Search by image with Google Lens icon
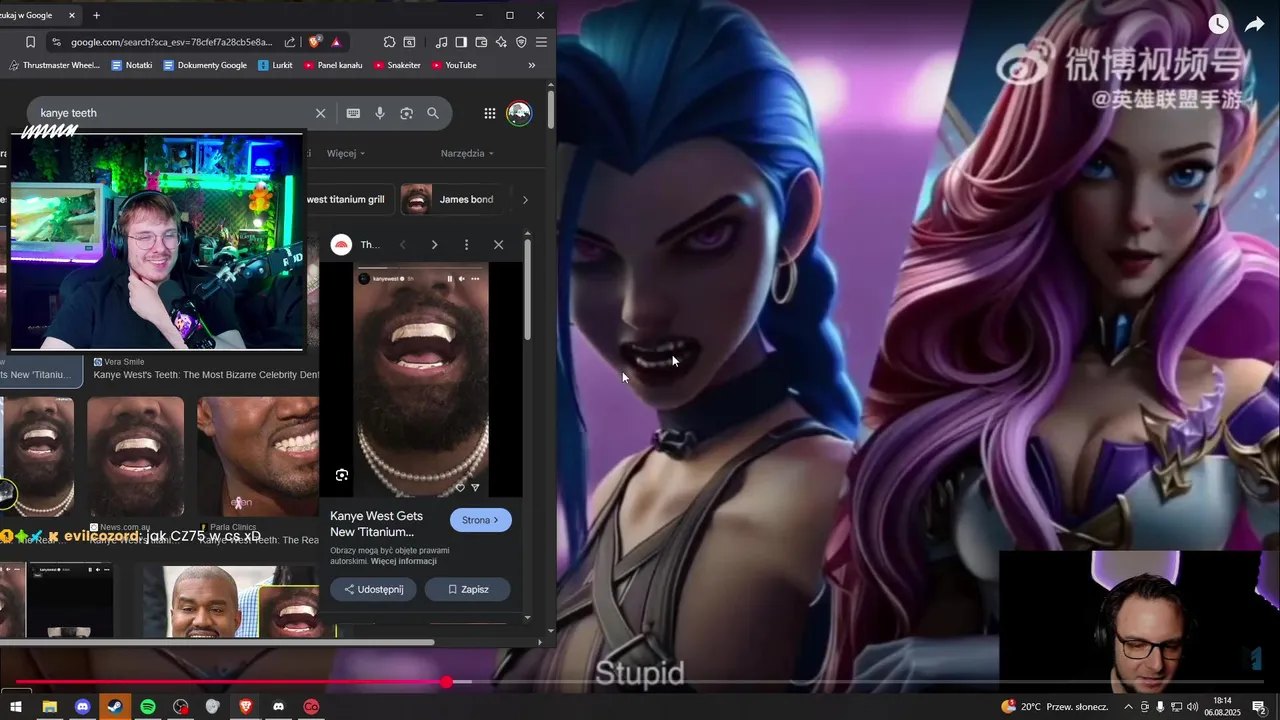The image size is (1280, 720). [x=406, y=113]
